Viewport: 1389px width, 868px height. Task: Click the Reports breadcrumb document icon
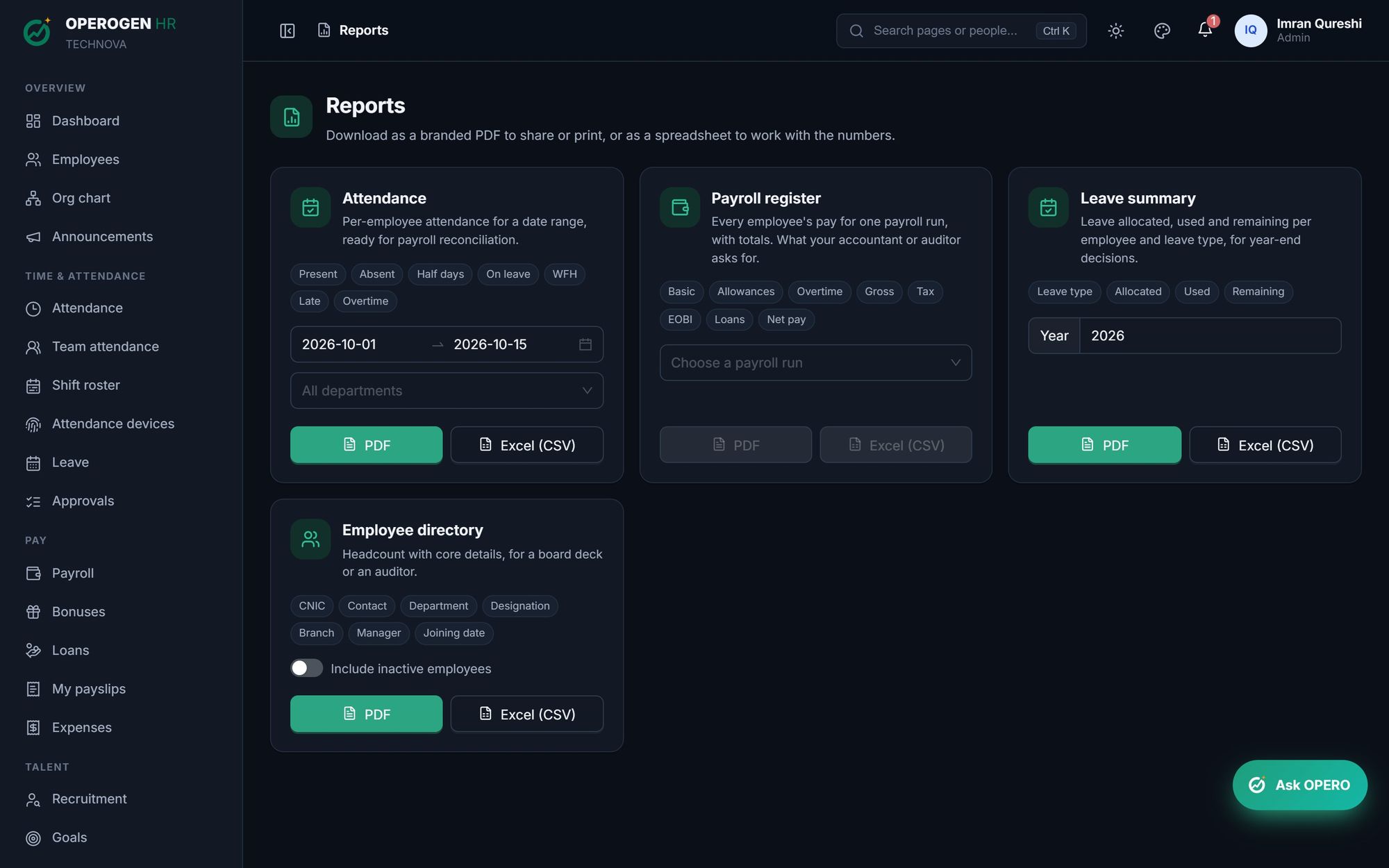pyautogui.click(x=324, y=30)
